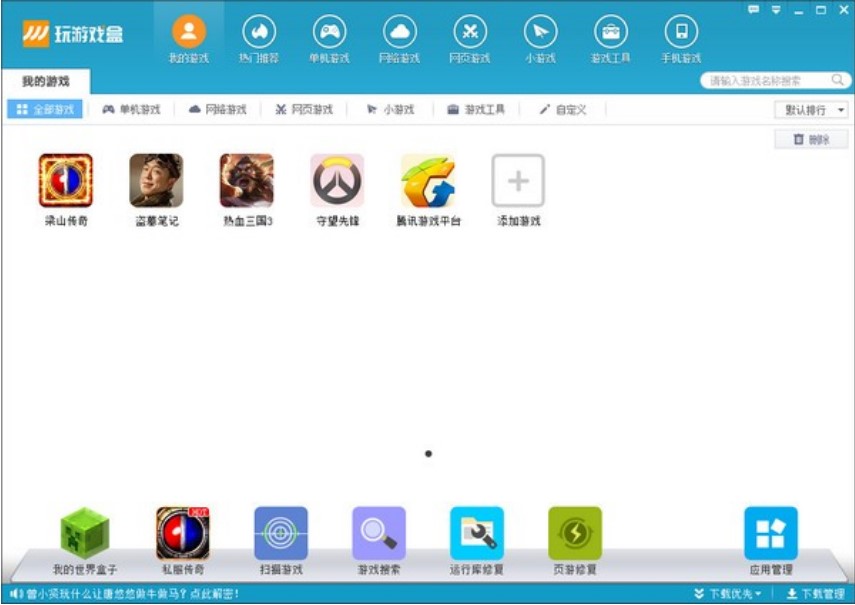Image resolution: width=855 pixels, height=605 pixels.
Task: Expand 下载优先 dropdown in status bar
Action: [728, 594]
